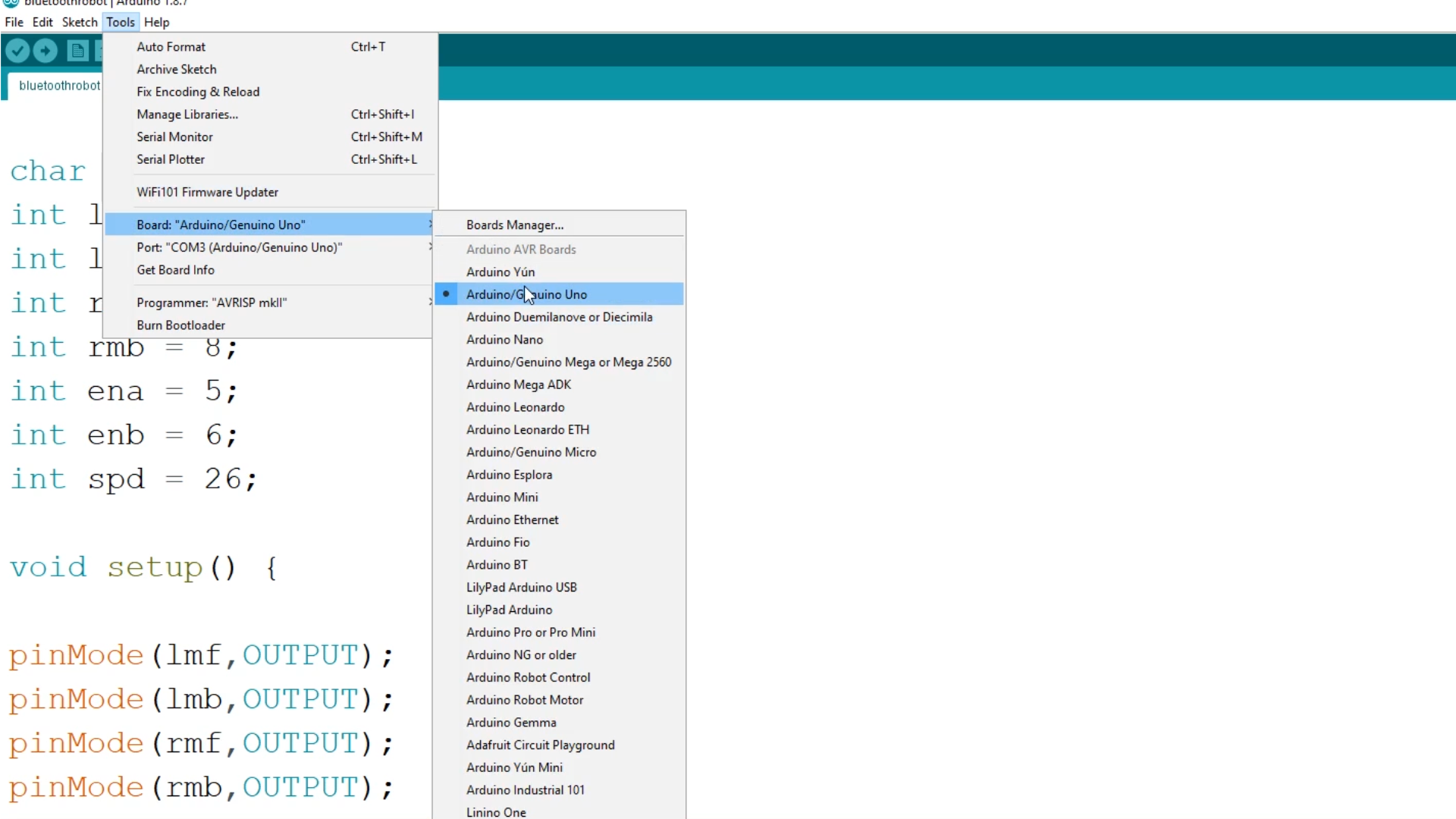Select Arduino/Genuino Micro board
Viewport: 1456px width, 819px height.
click(559, 453)
